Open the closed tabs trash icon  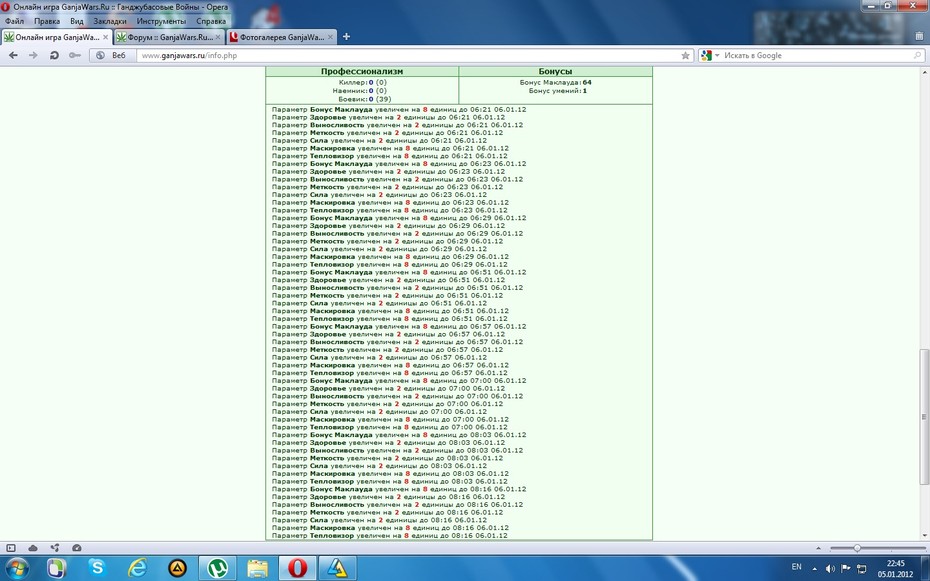click(x=919, y=36)
